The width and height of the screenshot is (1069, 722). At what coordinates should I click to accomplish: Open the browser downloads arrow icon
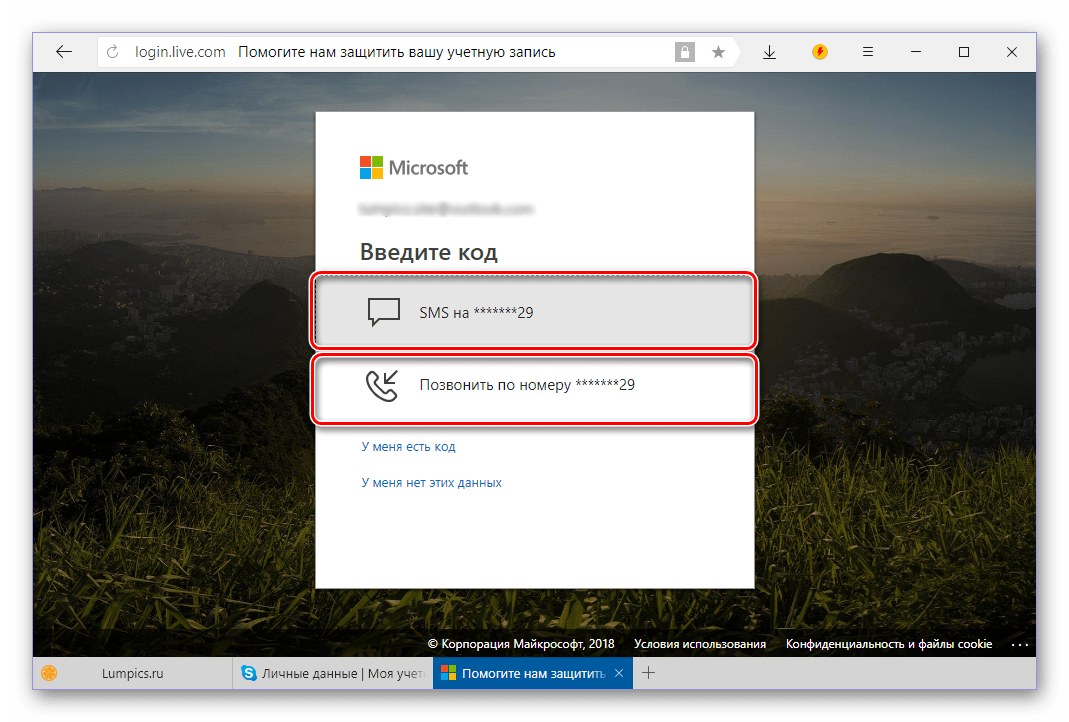[x=769, y=52]
